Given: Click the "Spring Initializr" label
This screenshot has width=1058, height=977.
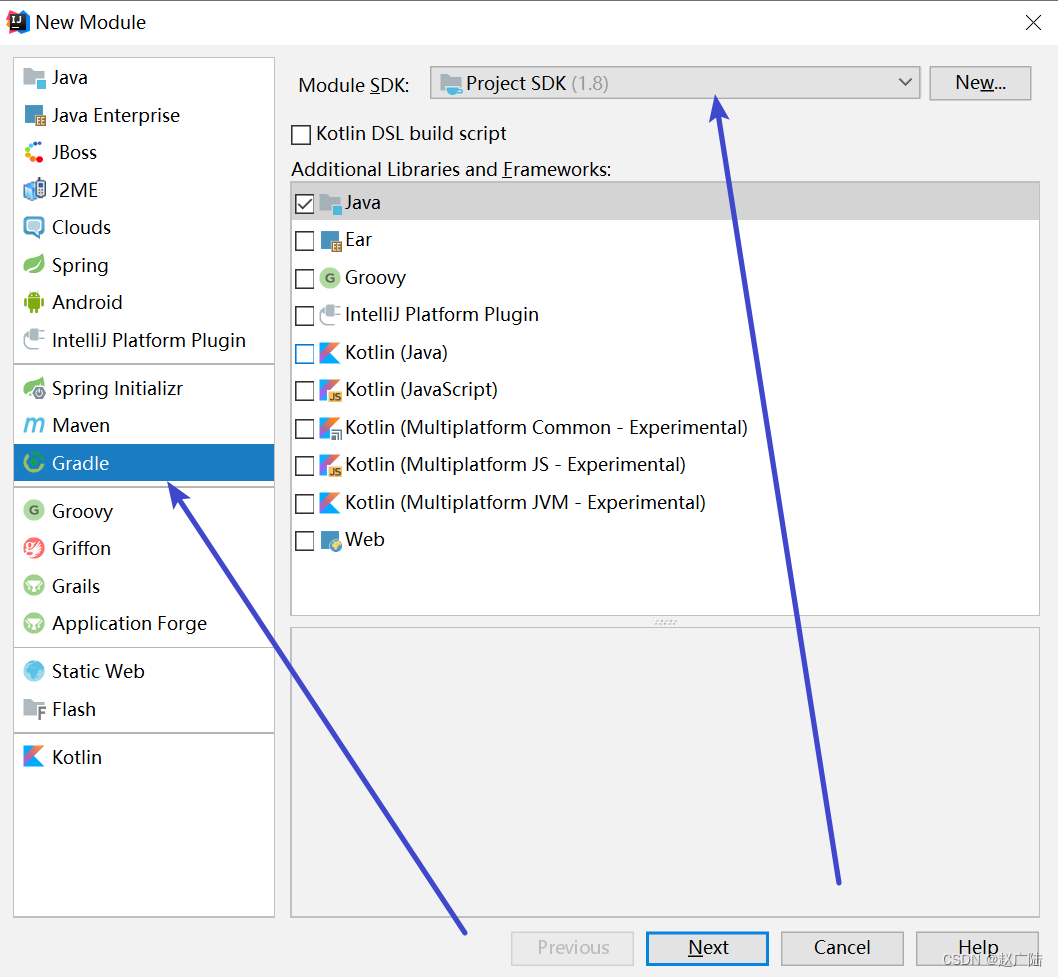Looking at the screenshot, I should [x=117, y=389].
